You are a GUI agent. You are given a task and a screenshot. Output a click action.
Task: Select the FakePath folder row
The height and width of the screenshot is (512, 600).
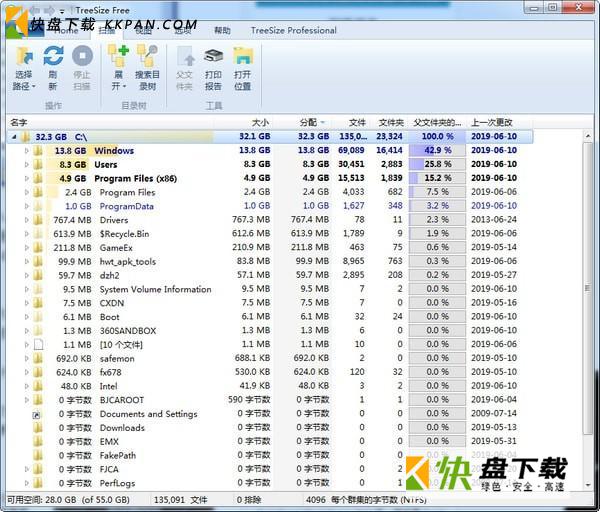pos(272,455)
